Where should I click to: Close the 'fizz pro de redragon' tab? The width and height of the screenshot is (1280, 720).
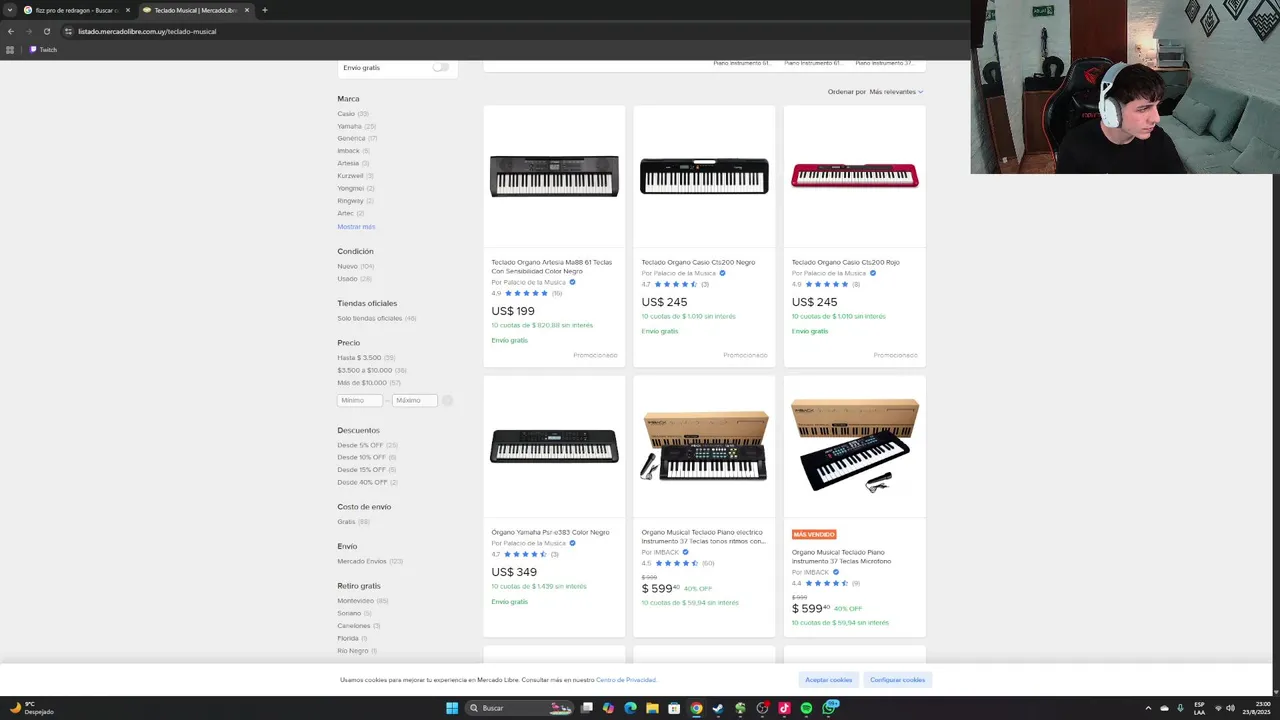128,10
